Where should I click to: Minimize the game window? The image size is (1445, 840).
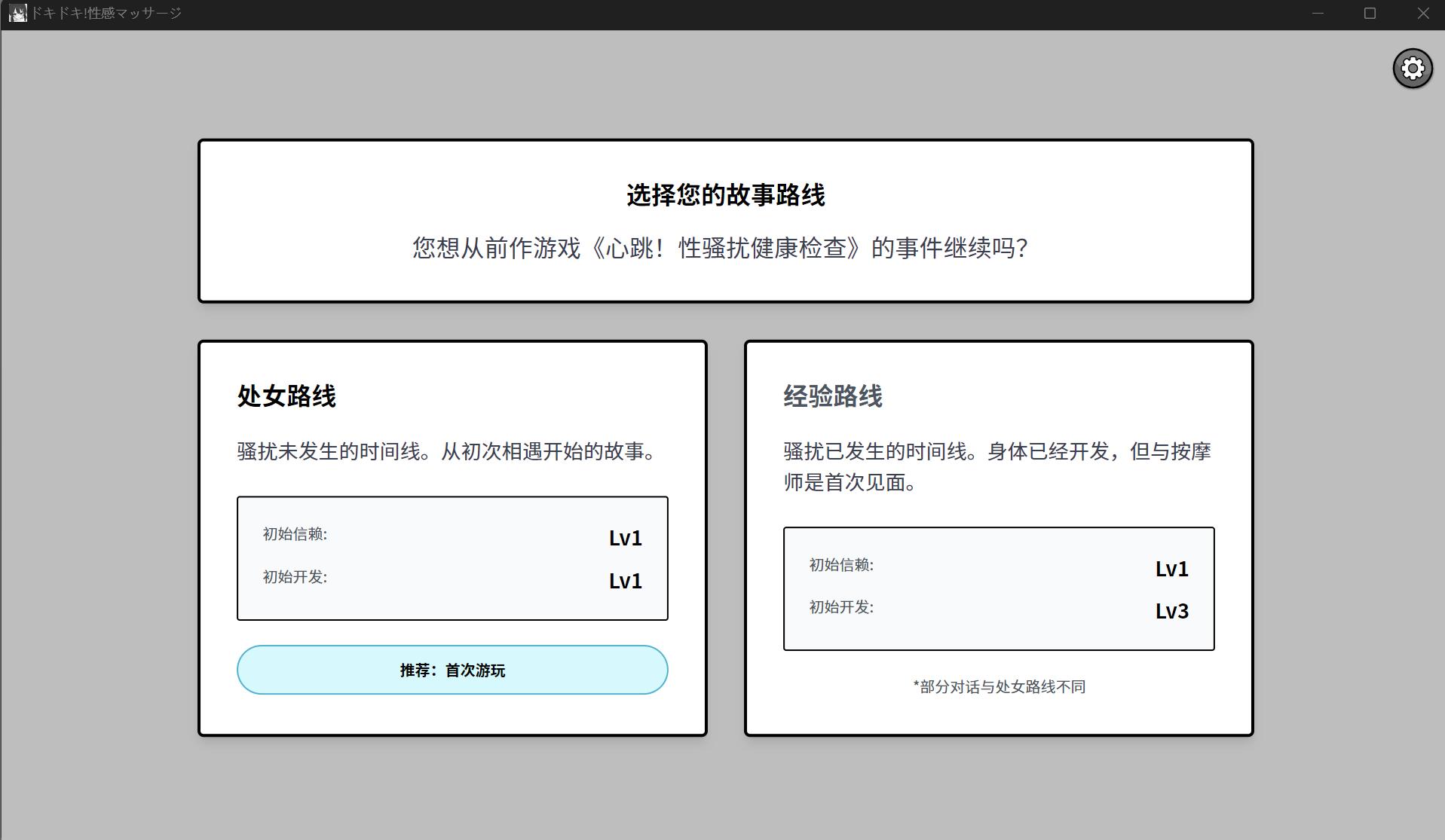(x=1317, y=14)
